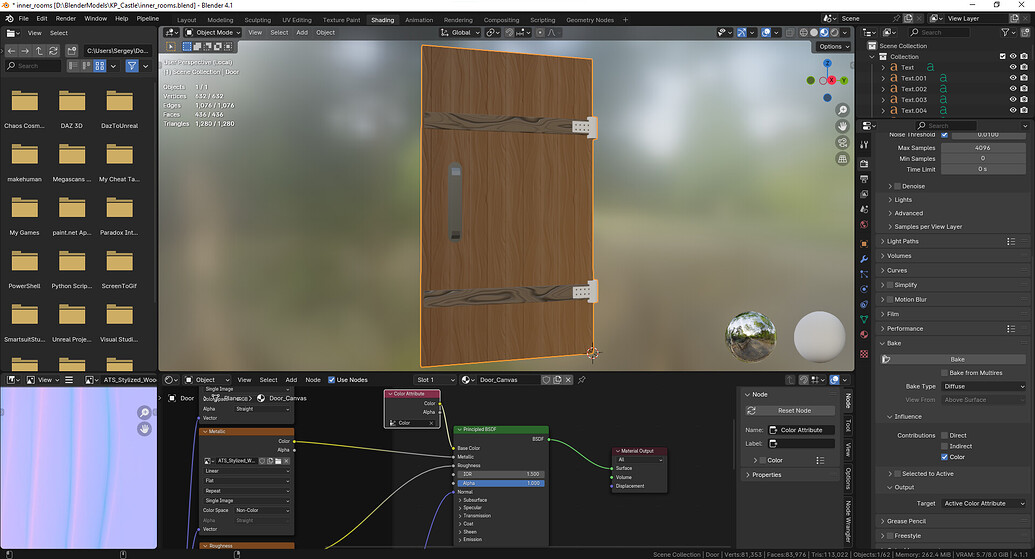1035x559 pixels.
Task: Toggle the Use Nodes checkbox
Action: click(x=331, y=380)
